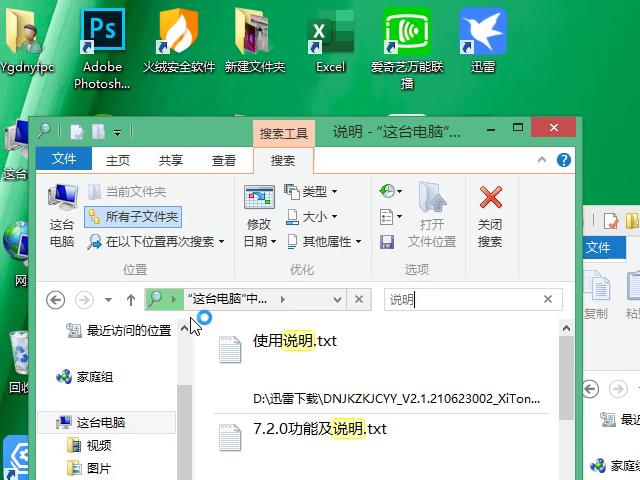
Task: Expand the address bar history dropdown
Action: coord(337,300)
